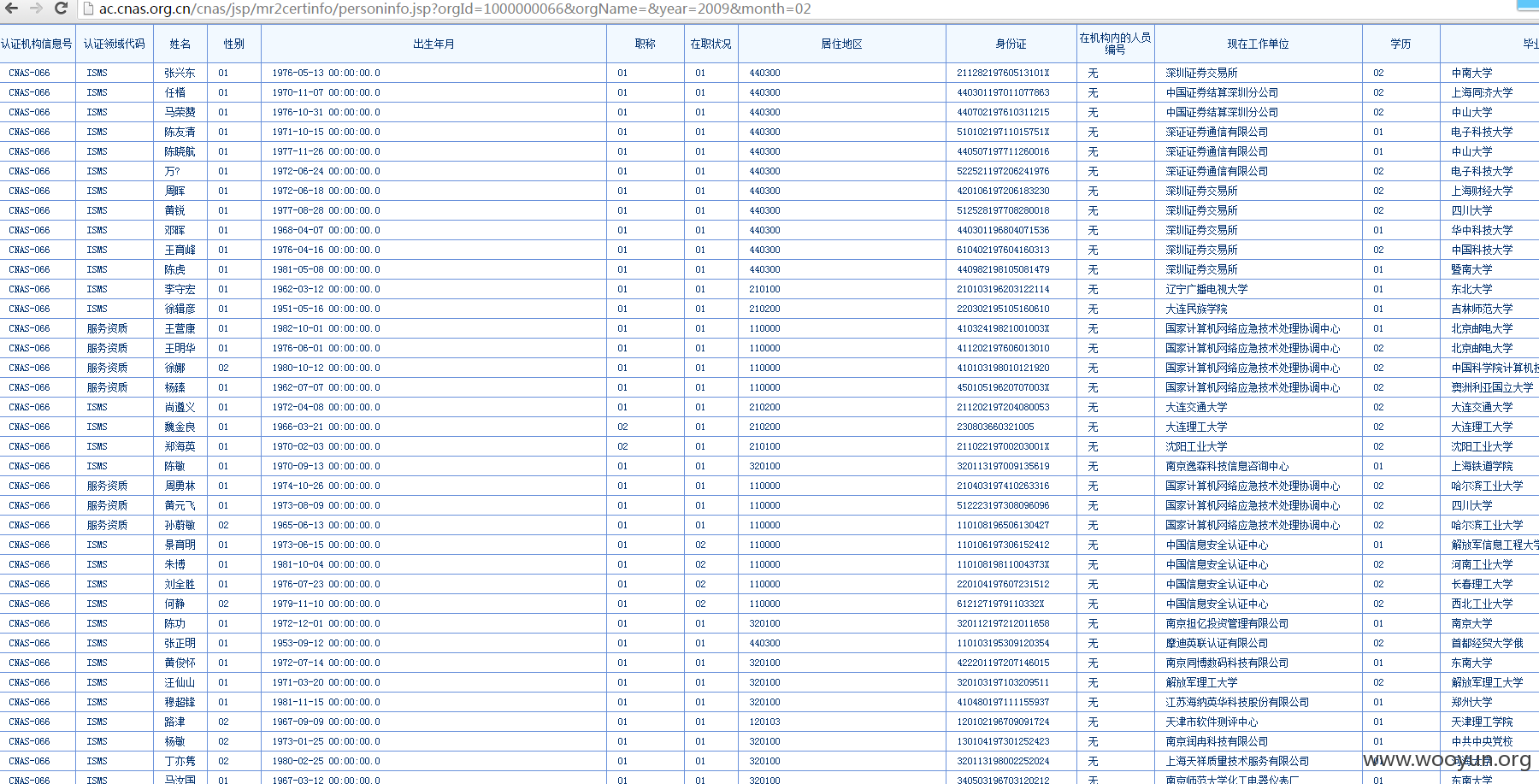Click the university cell 暨南大学

coord(1471,269)
